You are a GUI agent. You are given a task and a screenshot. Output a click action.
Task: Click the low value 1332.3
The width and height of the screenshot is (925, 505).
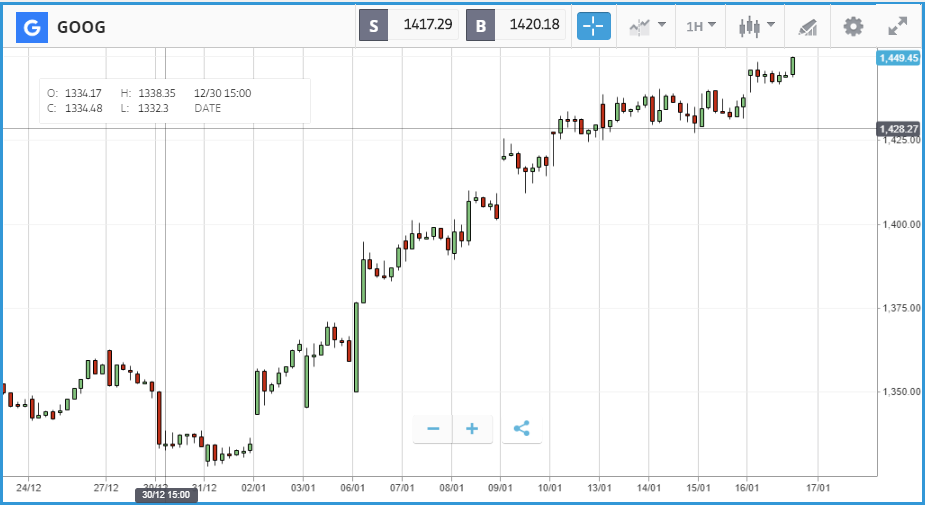click(x=153, y=109)
